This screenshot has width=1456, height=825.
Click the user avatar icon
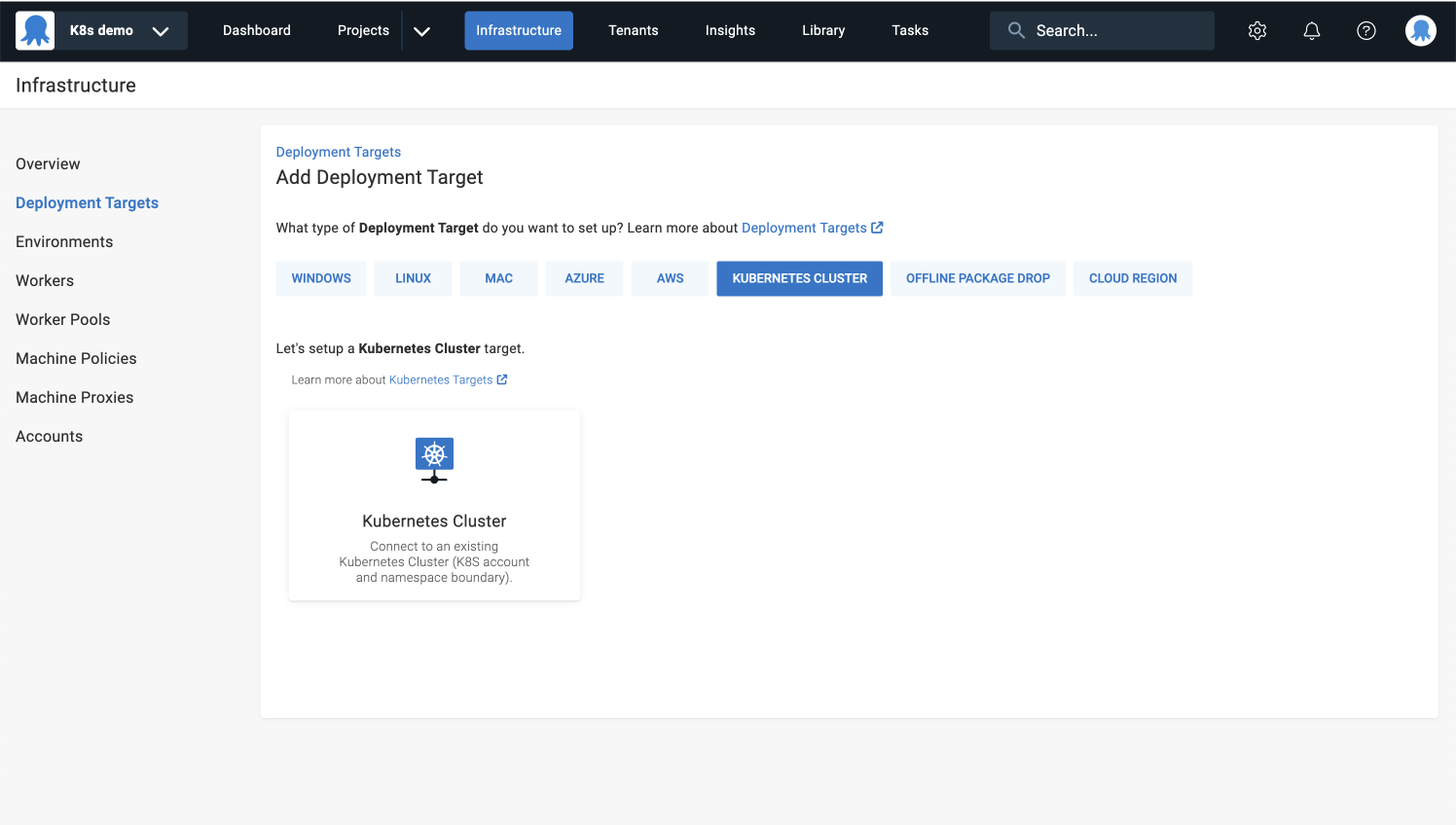coord(1420,30)
